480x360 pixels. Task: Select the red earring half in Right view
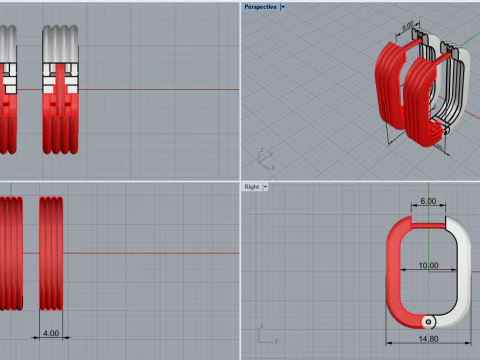click(393, 273)
